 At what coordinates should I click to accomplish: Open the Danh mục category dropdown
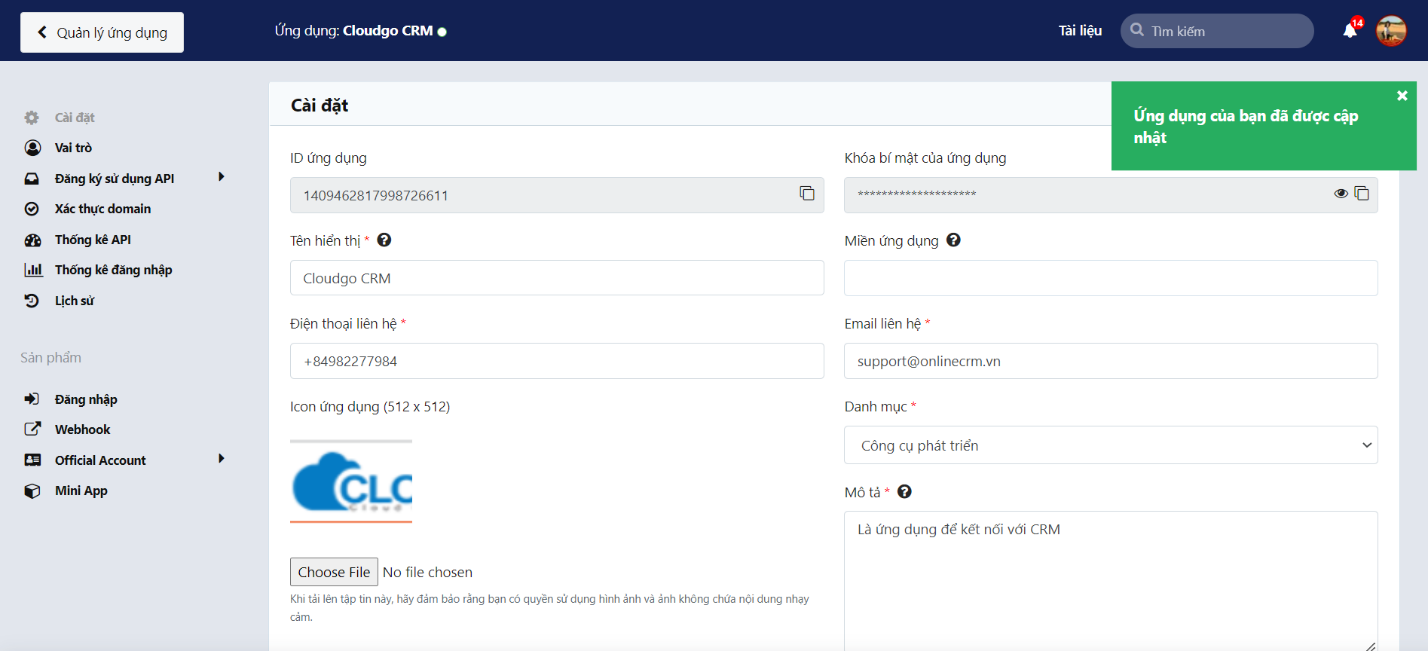1110,445
